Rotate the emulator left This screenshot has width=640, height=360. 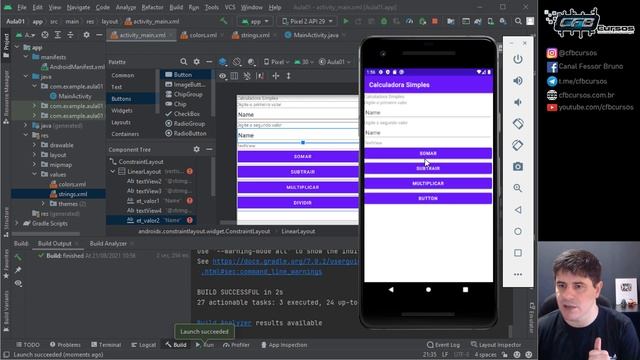(x=518, y=124)
